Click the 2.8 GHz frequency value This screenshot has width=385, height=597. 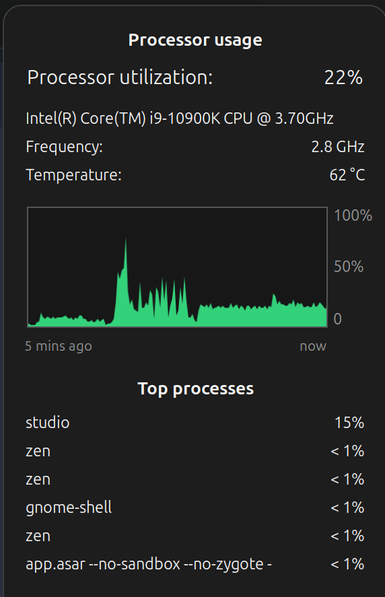pos(338,147)
